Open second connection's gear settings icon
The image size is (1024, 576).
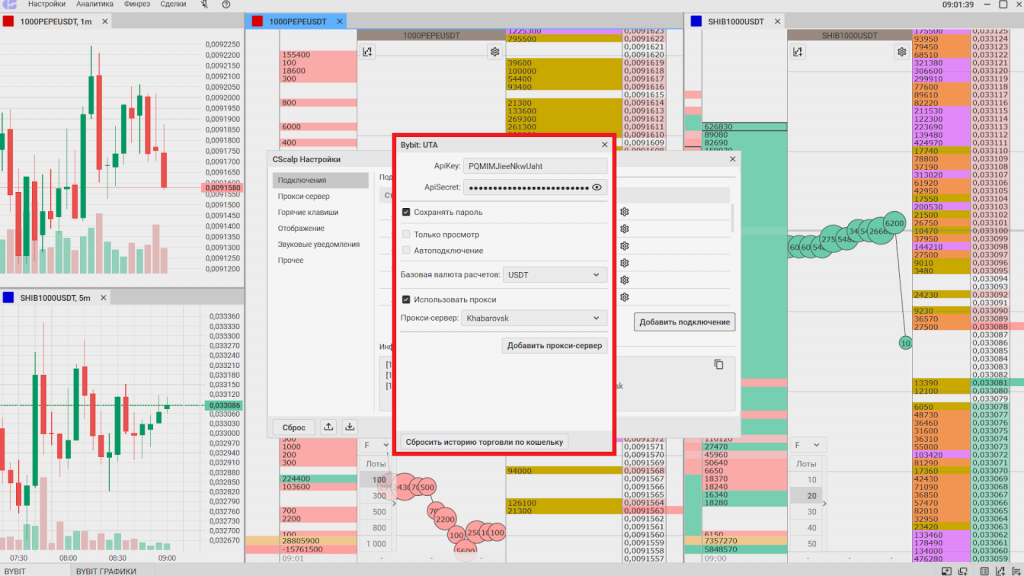(x=624, y=229)
